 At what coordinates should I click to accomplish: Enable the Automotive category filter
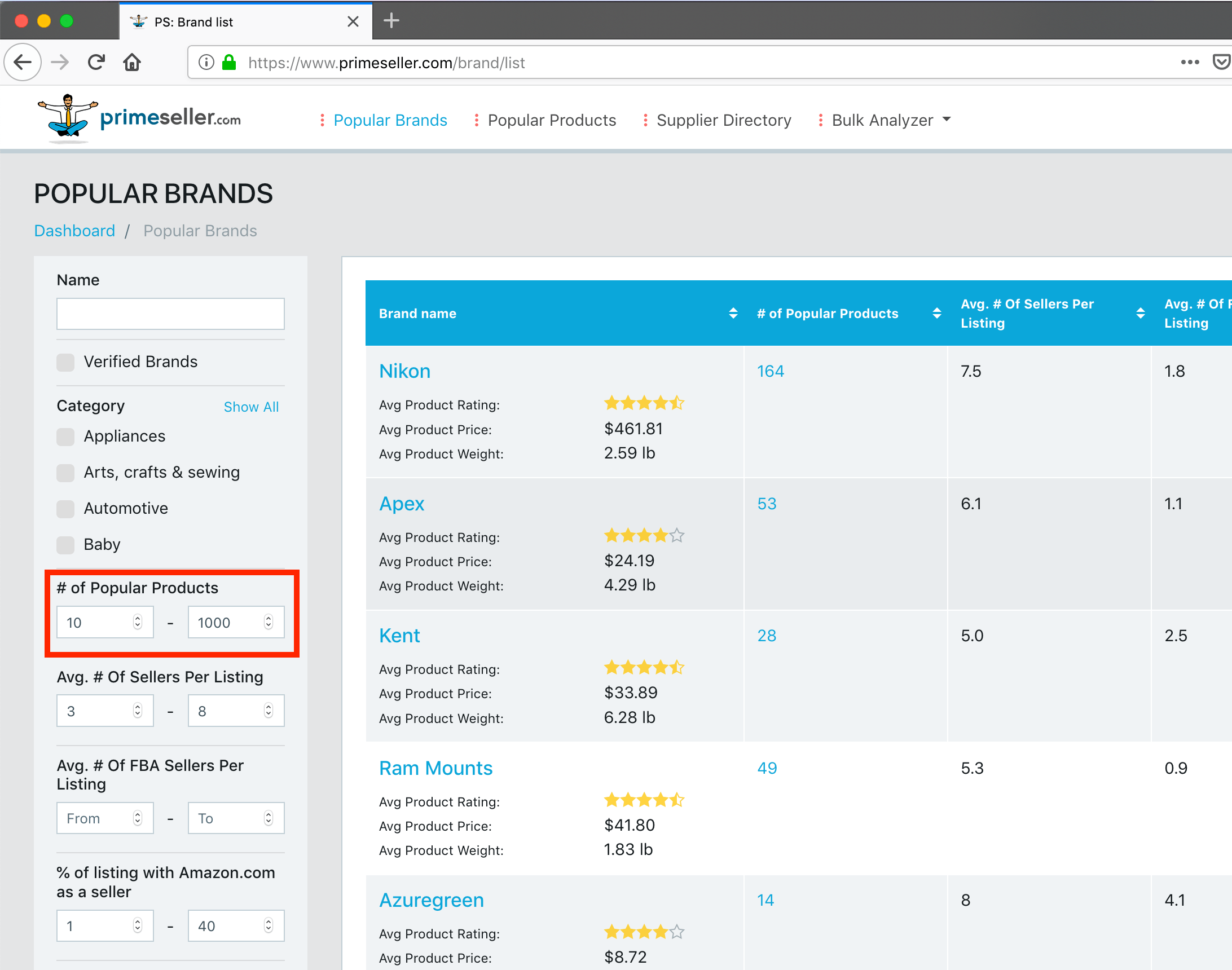pyautogui.click(x=65, y=509)
